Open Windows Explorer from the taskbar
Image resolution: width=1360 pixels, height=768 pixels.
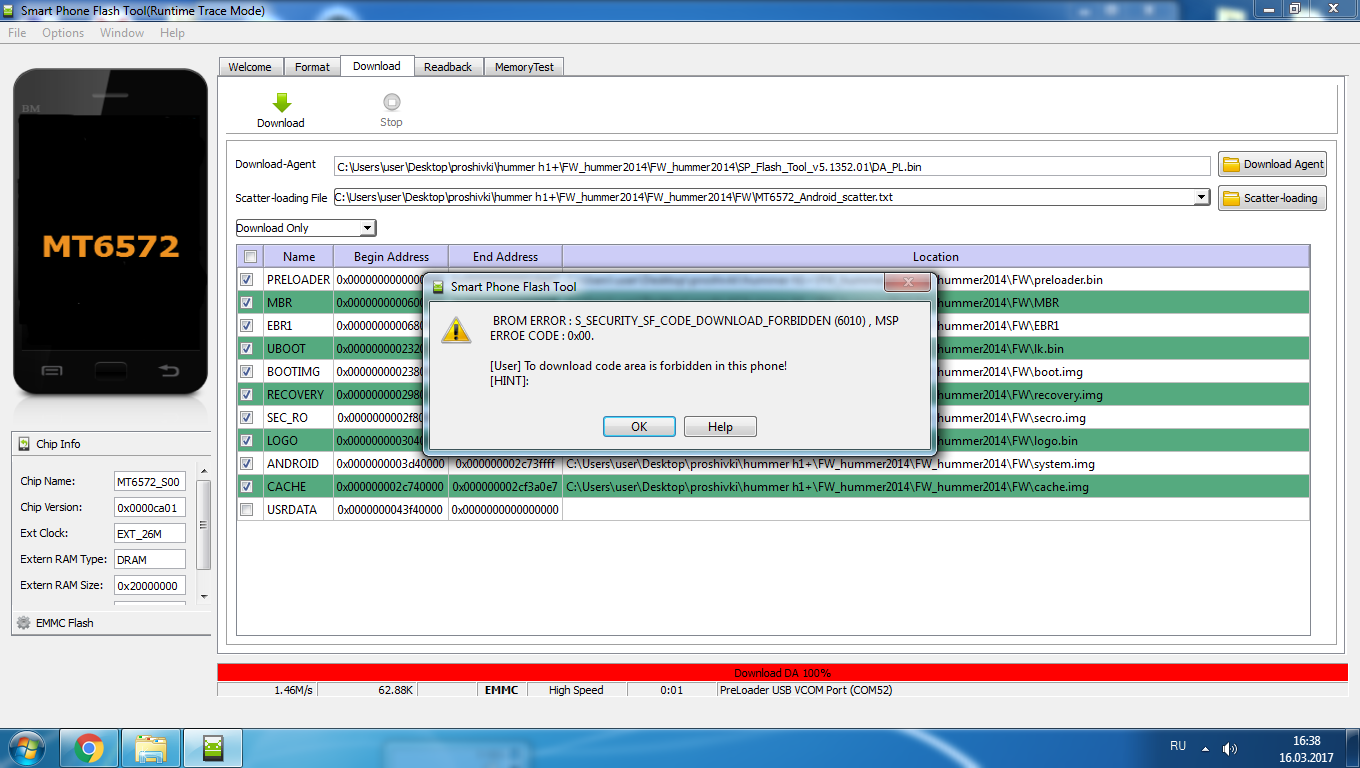(x=151, y=747)
